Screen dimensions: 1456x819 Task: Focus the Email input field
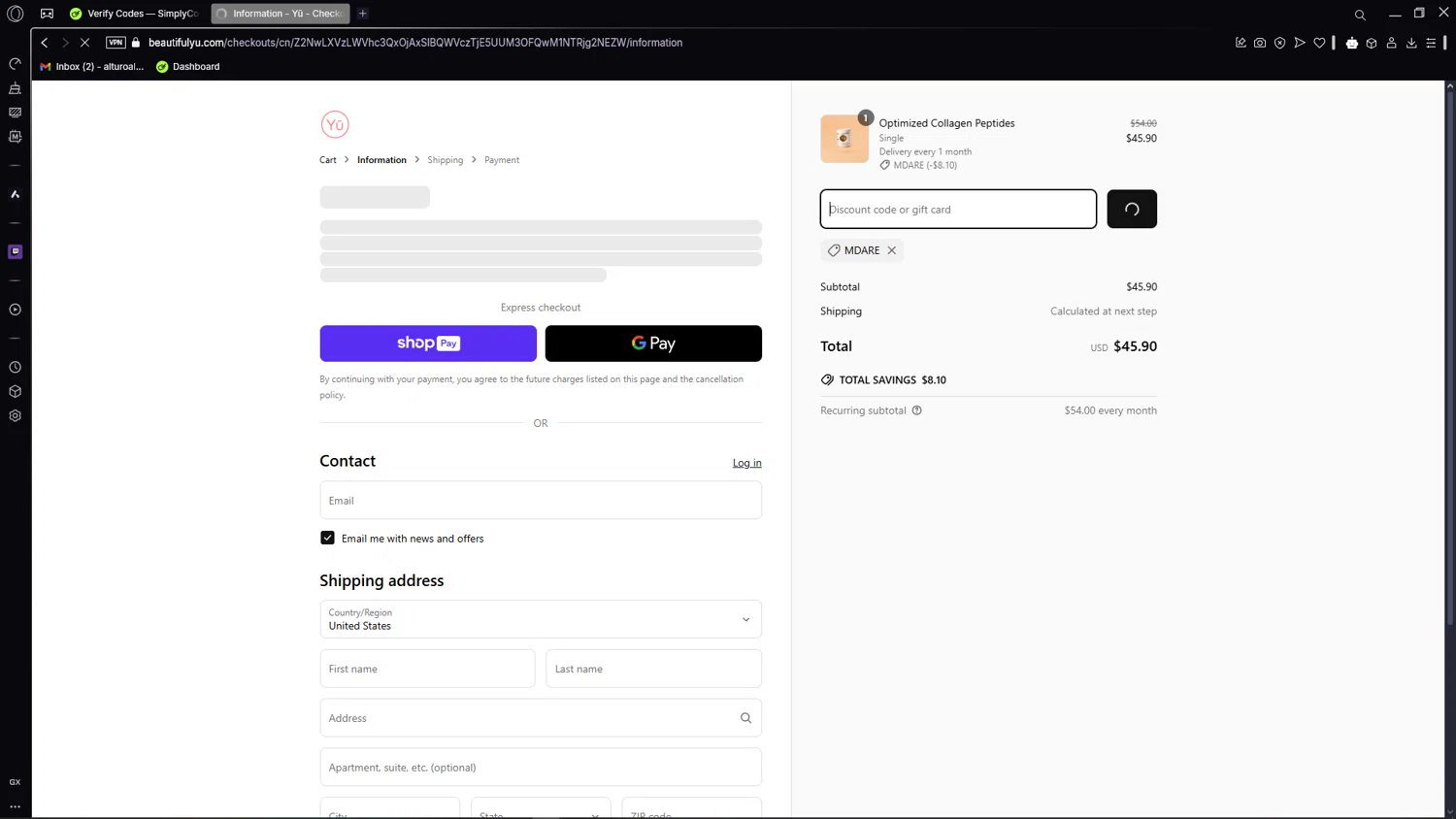[541, 501]
